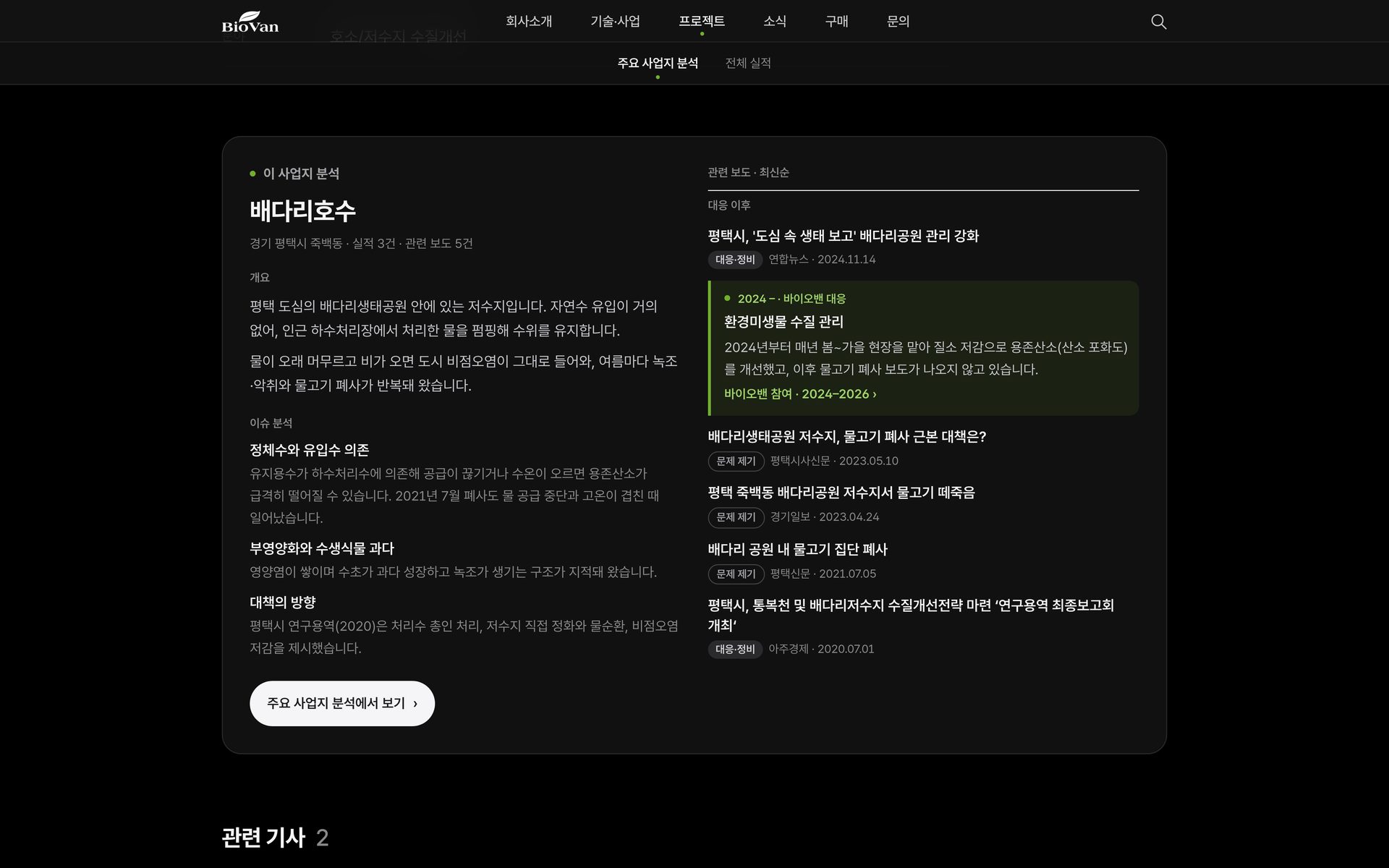Click 부영양화와 수생식물 과다 heading

coord(322,548)
